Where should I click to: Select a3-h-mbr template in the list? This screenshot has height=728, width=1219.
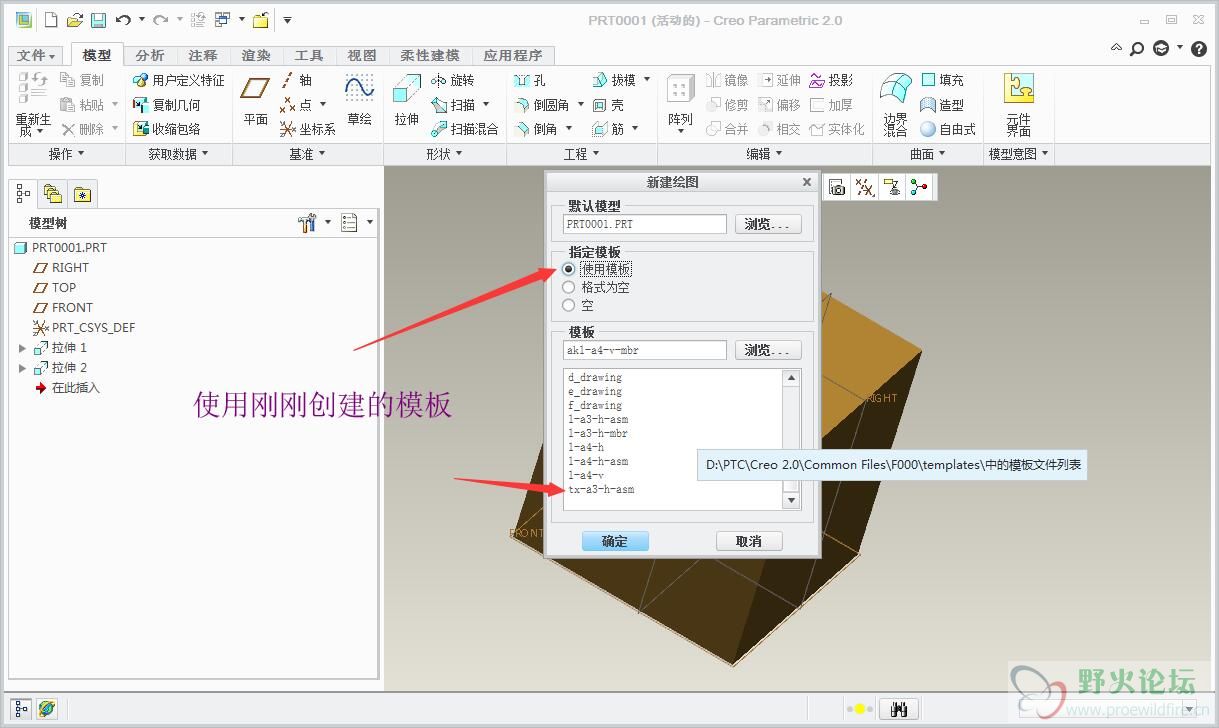tap(598, 433)
